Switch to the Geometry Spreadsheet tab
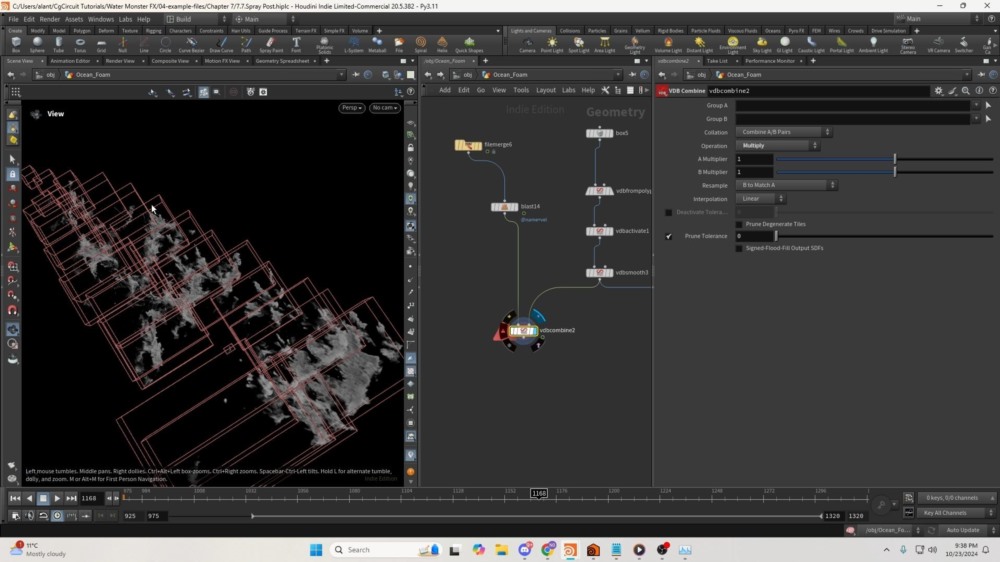This screenshot has height=562, width=1000. 282,61
